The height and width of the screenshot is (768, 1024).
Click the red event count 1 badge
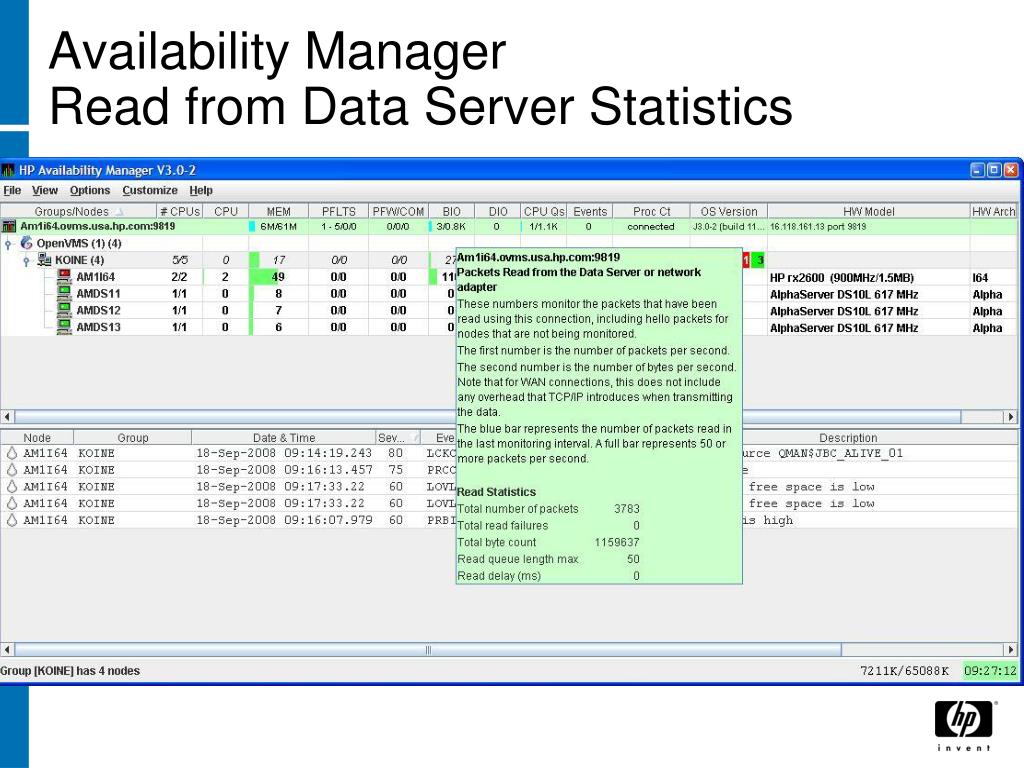pos(746,260)
